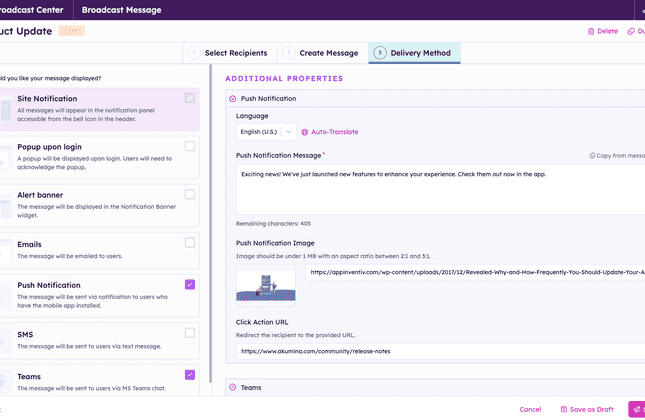
Task: Click the send icon button at bottom right
Action: (x=635, y=409)
